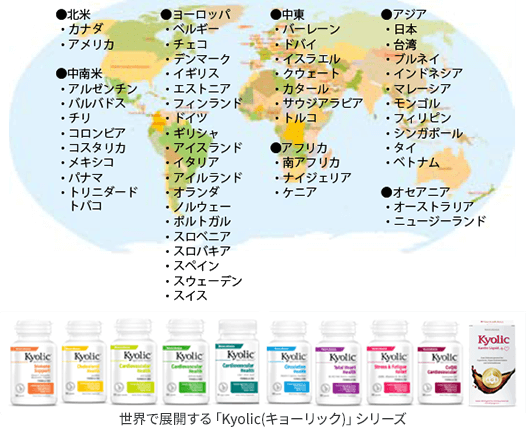526x436 pixels.
Task: Click サウジアラビア in the list
Action: click(323, 103)
